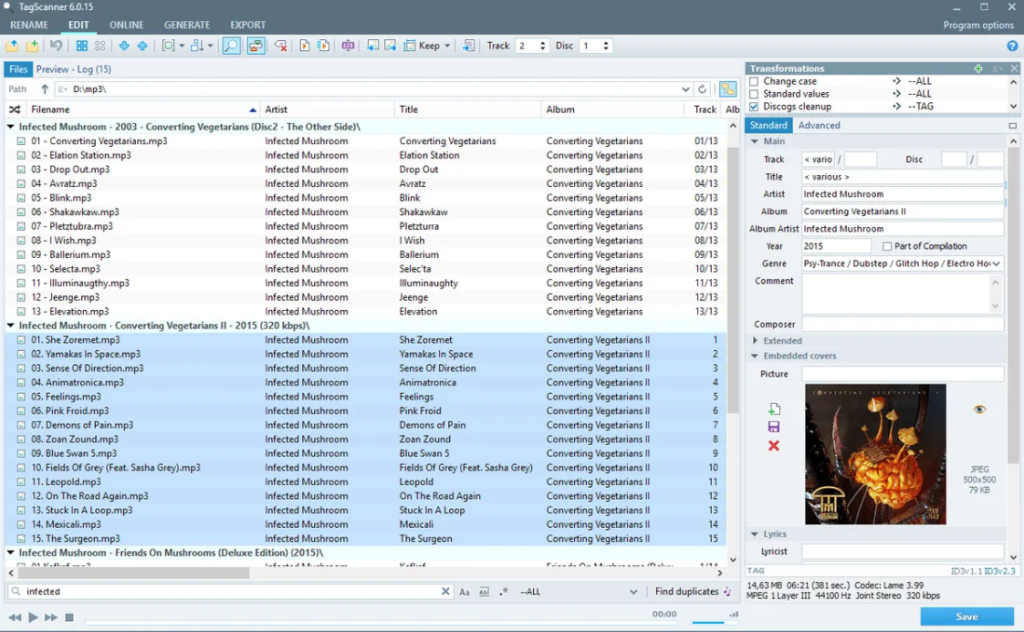Click the purple tag field swap icon
This screenshot has height=632, width=1024.
348,46
